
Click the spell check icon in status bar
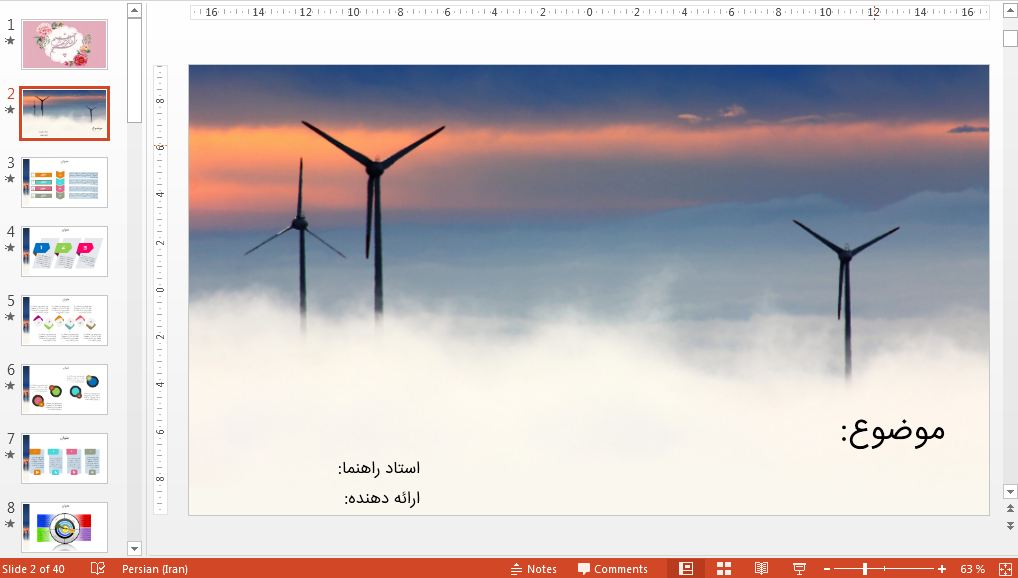97,568
